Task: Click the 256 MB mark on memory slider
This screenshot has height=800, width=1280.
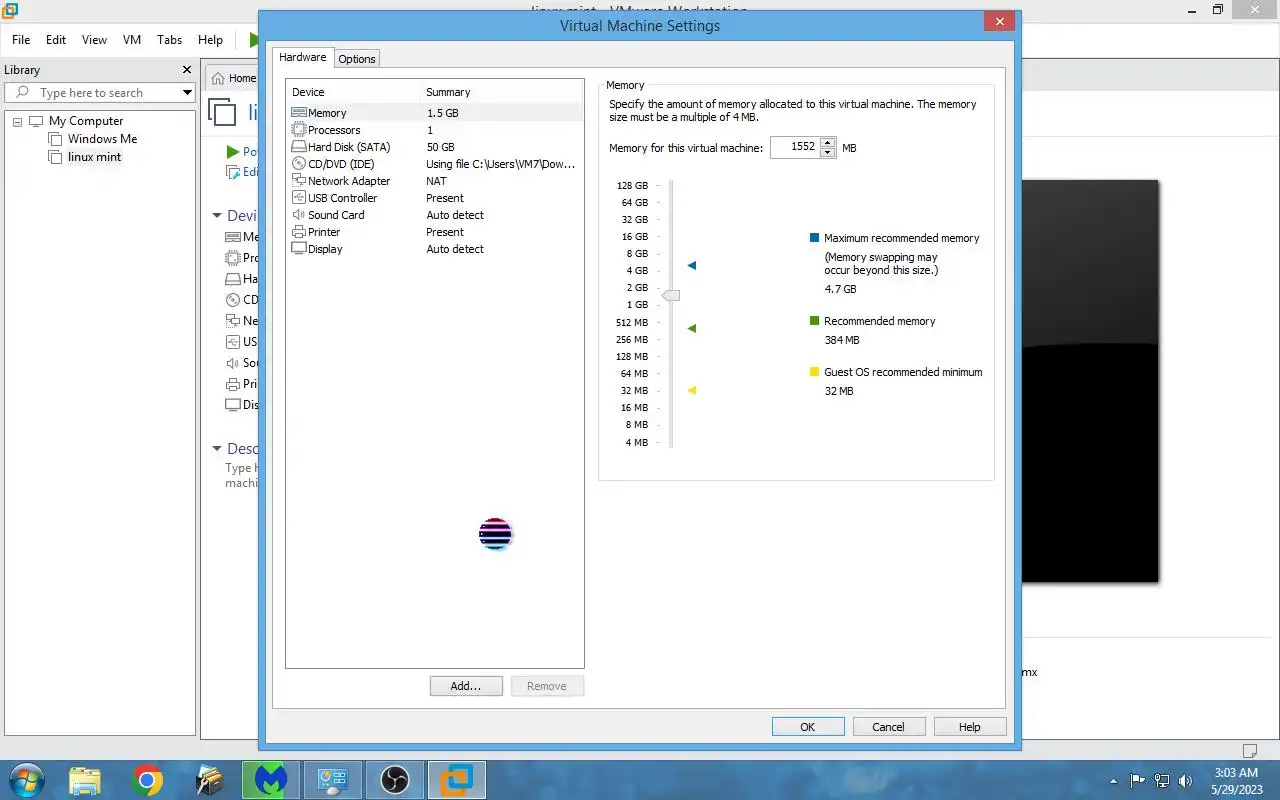Action: pyautogui.click(x=632, y=339)
